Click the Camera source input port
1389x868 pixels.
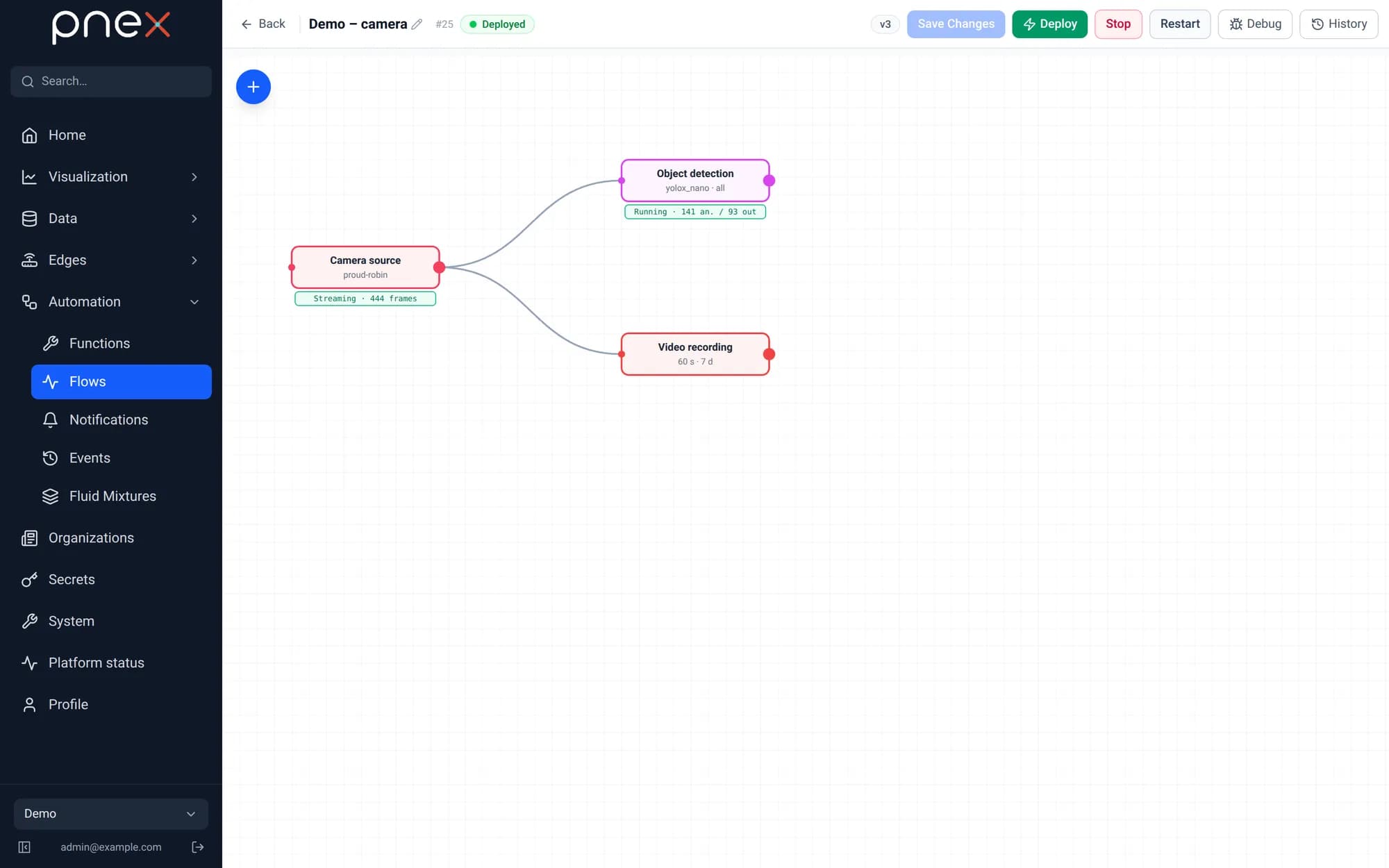point(292,267)
